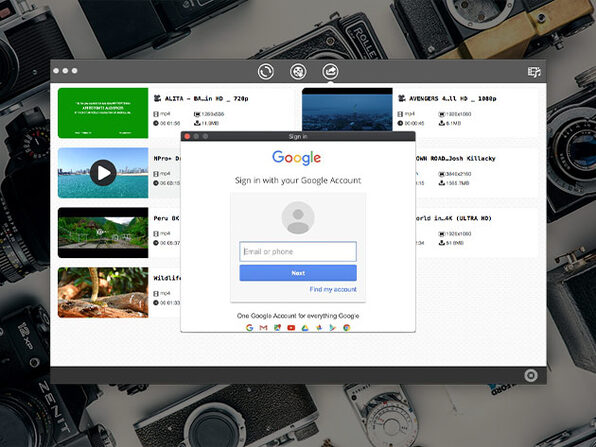The width and height of the screenshot is (596, 447).
Task: Click the Google Drive icon in footer
Action: click(x=305, y=328)
